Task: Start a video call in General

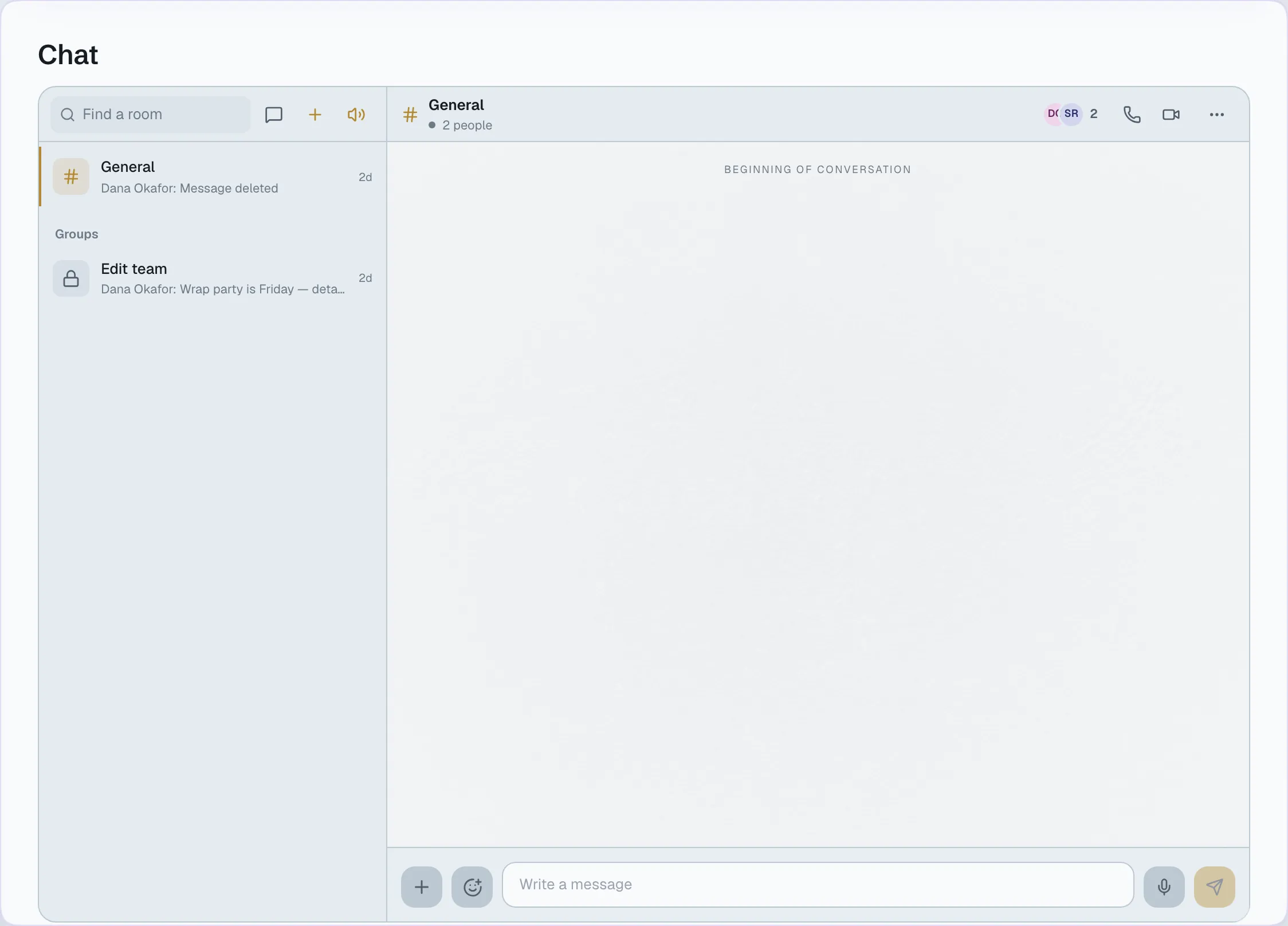Action: [1171, 115]
